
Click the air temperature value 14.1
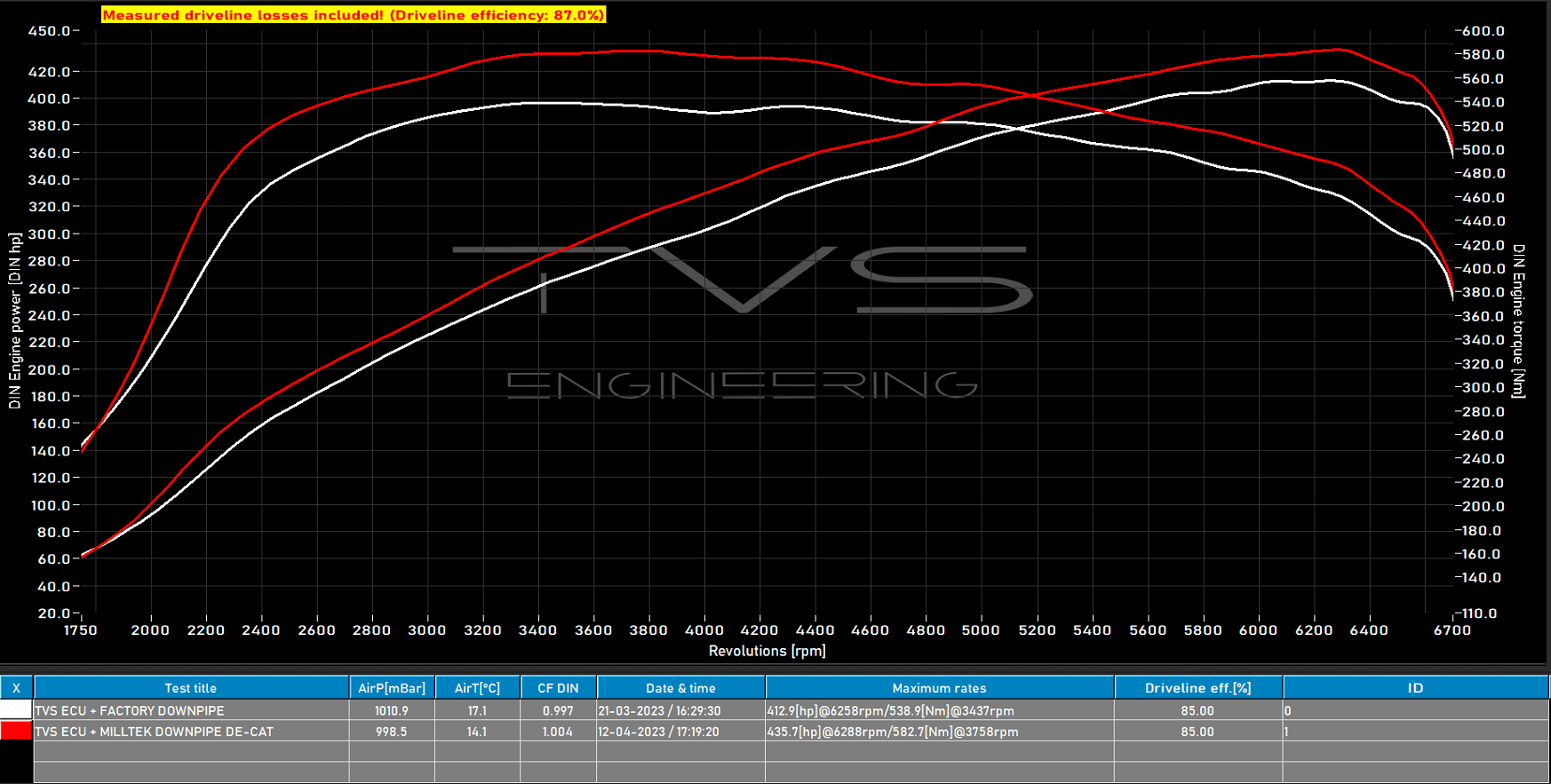(x=477, y=733)
